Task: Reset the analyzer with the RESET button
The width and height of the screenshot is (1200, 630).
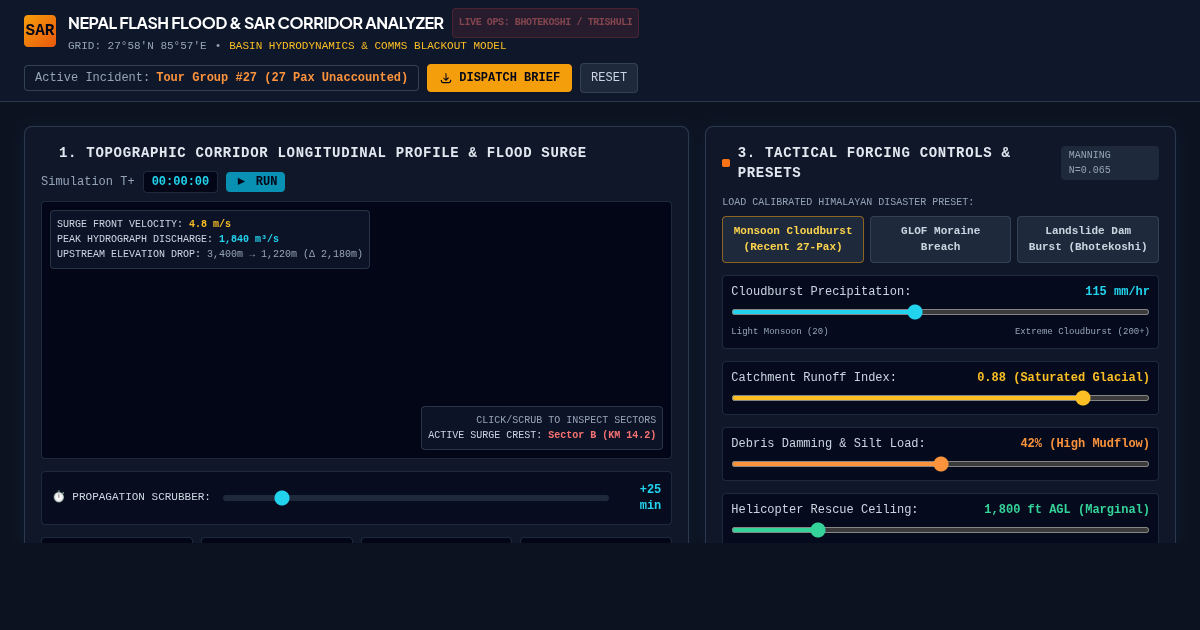Action: tap(609, 78)
